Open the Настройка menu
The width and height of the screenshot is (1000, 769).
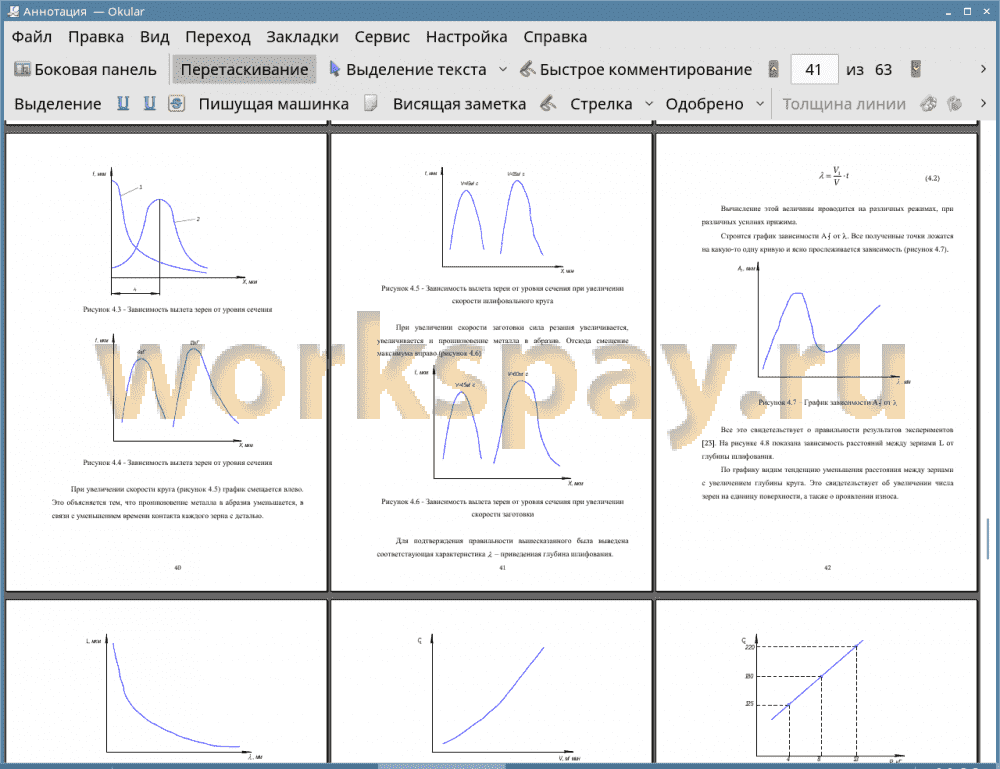coord(466,37)
